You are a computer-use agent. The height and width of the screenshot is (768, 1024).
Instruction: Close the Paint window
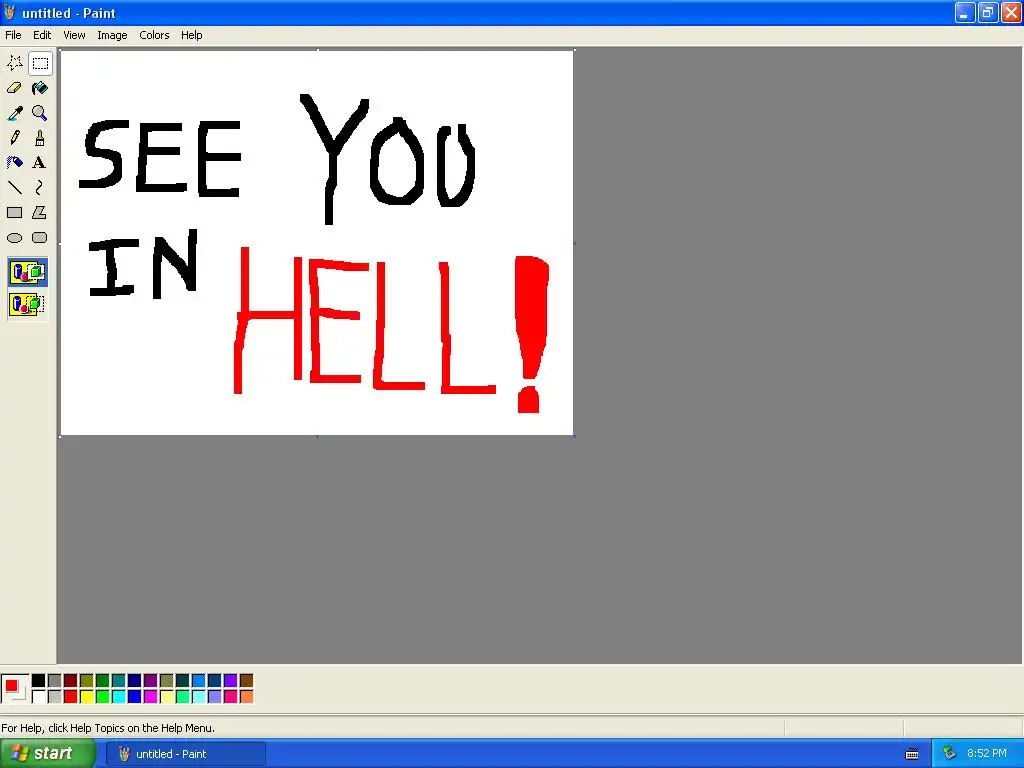click(x=1011, y=12)
